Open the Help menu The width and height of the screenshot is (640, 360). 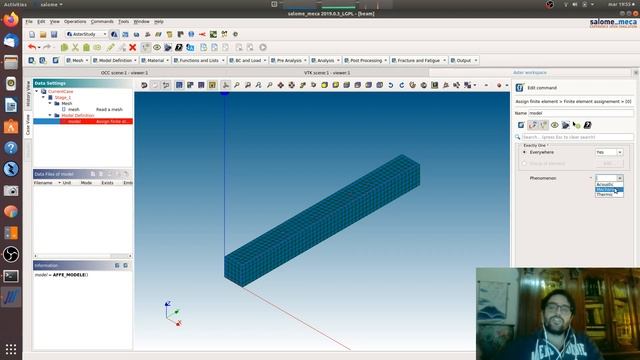tap(159, 22)
